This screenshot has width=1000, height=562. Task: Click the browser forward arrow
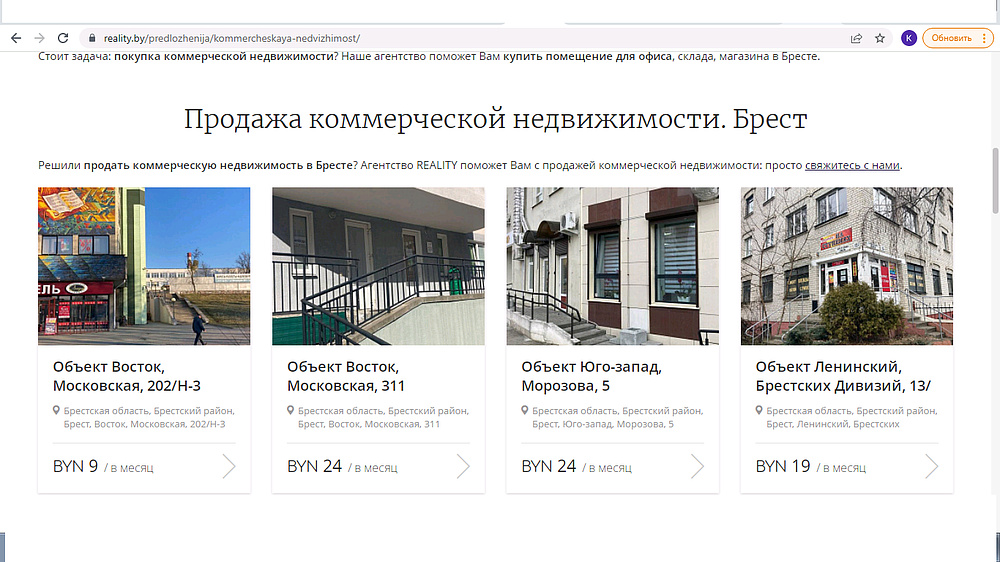tap(39, 38)
